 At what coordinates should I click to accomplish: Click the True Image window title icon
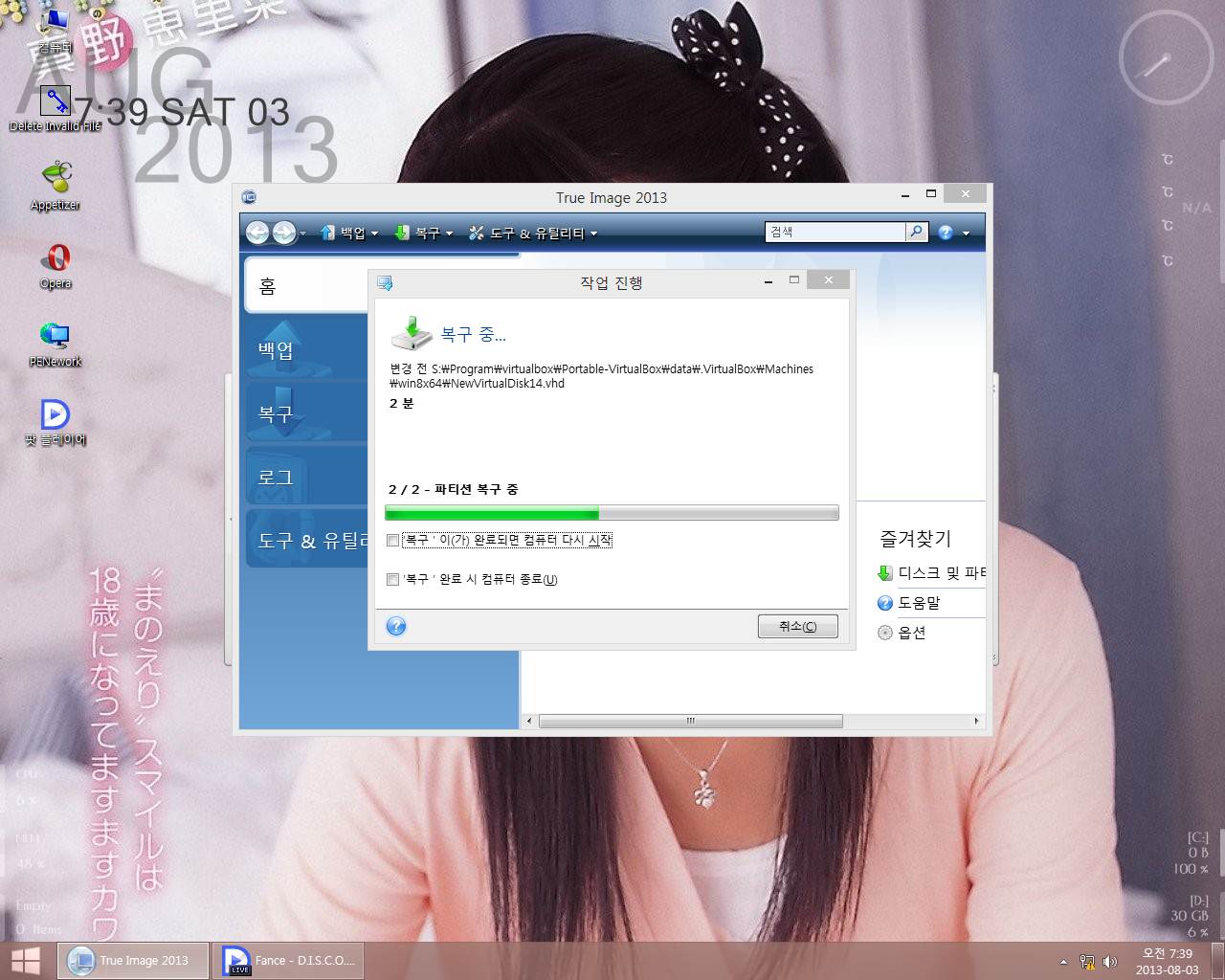tap(249, 197)
